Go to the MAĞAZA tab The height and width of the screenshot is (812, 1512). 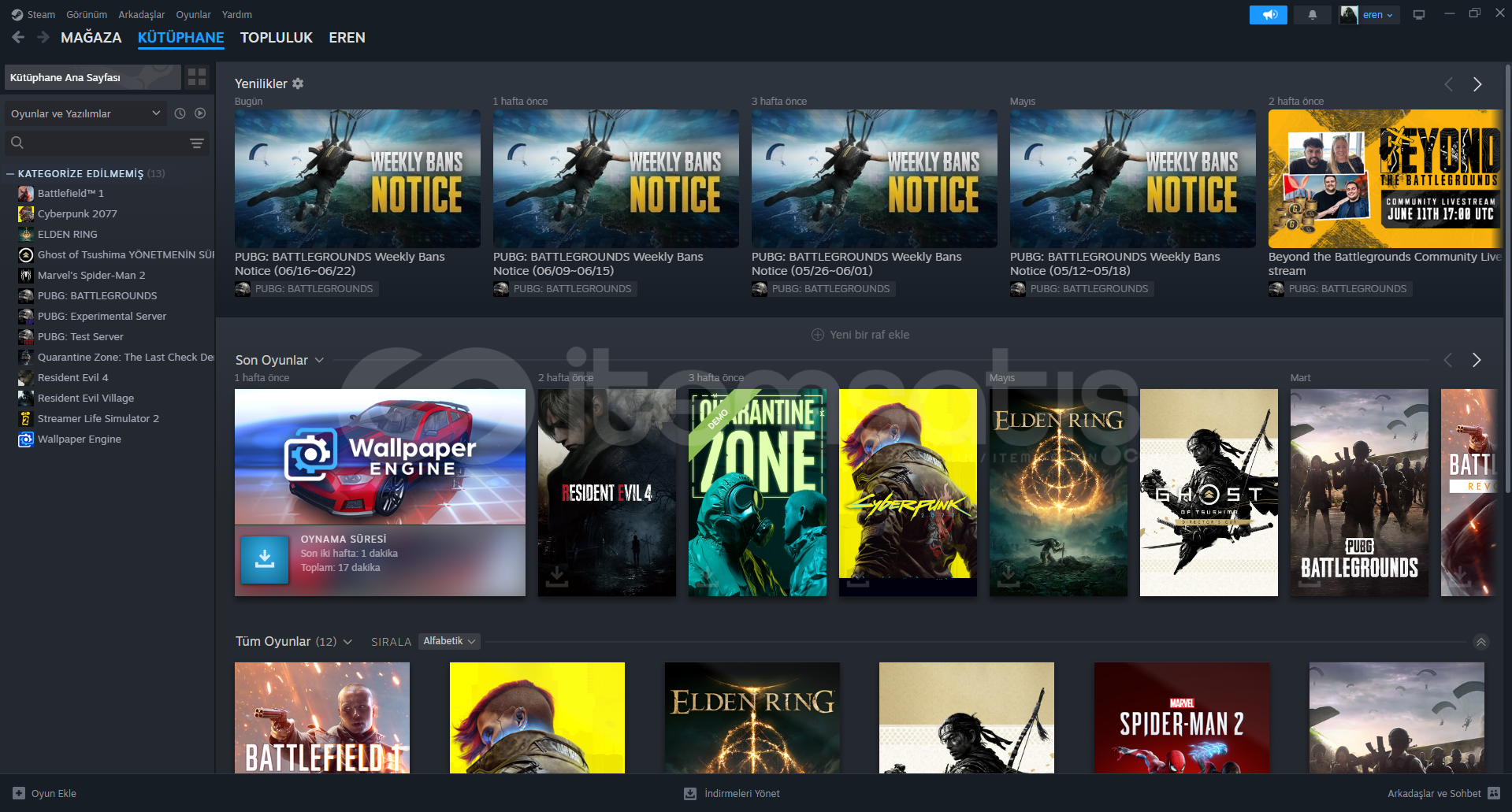(91, 38)
